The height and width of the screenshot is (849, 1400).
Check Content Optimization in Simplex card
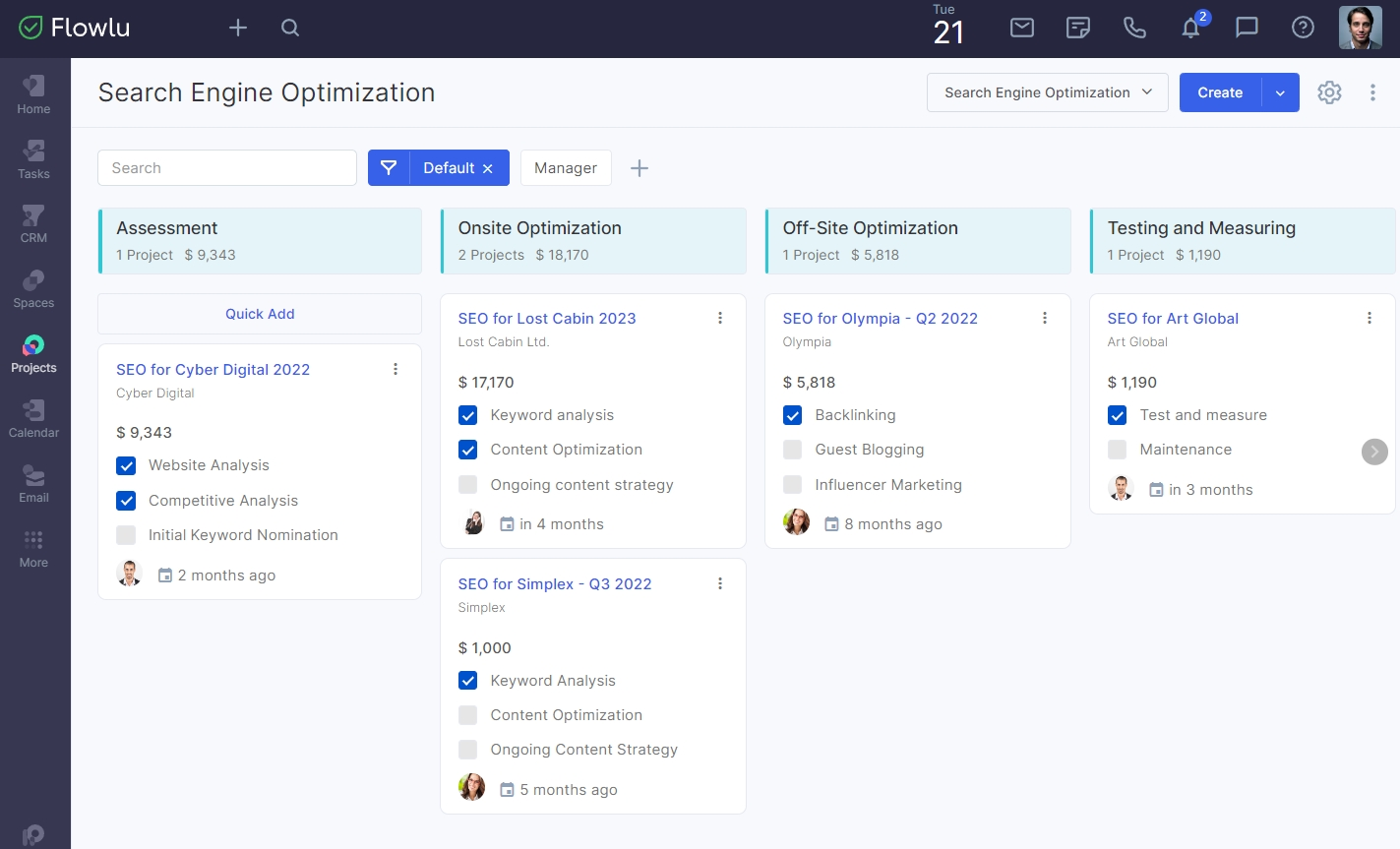tap(468, 715)
